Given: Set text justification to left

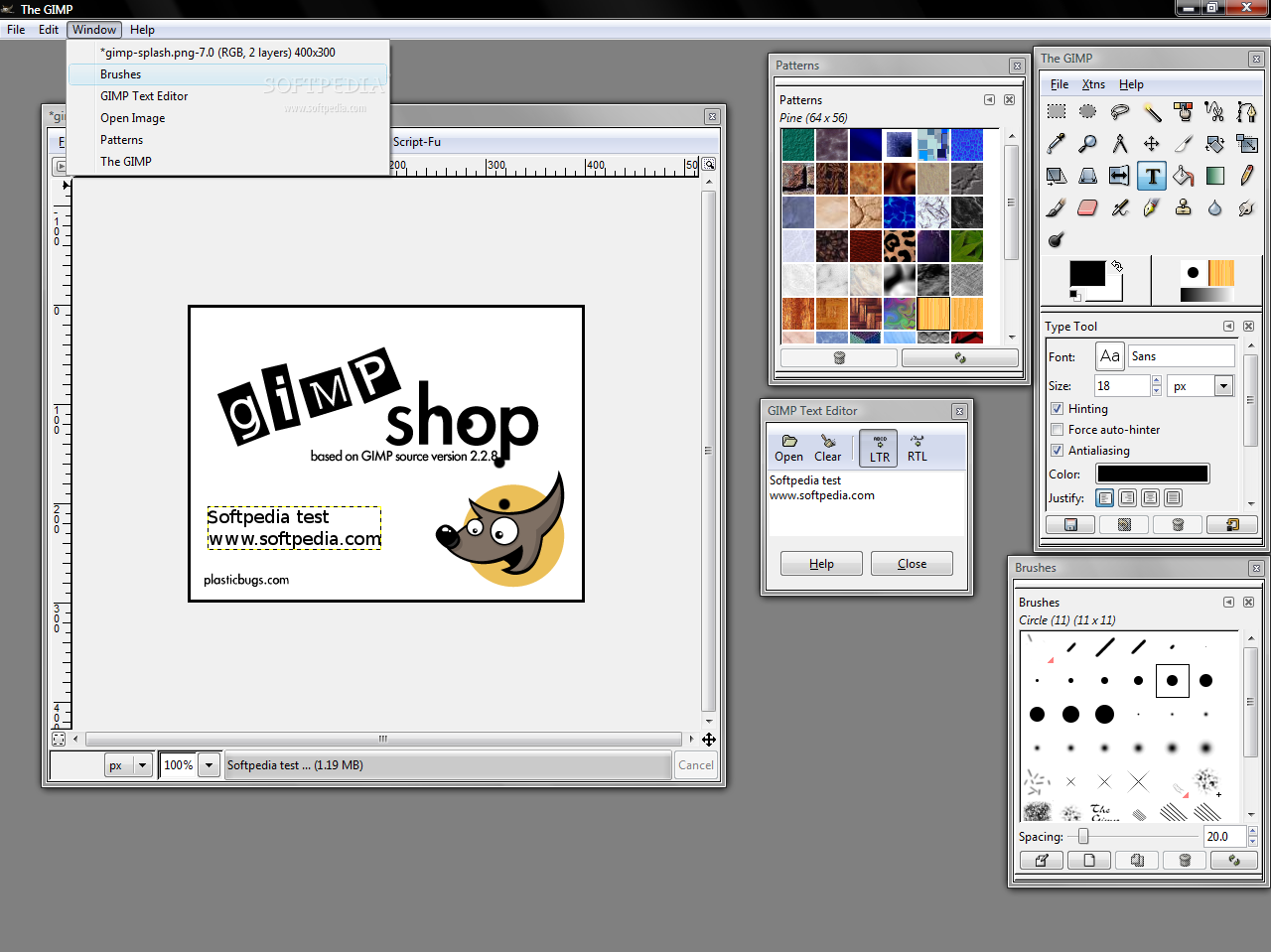Looking at the screenshot, I should (1105, 497).
